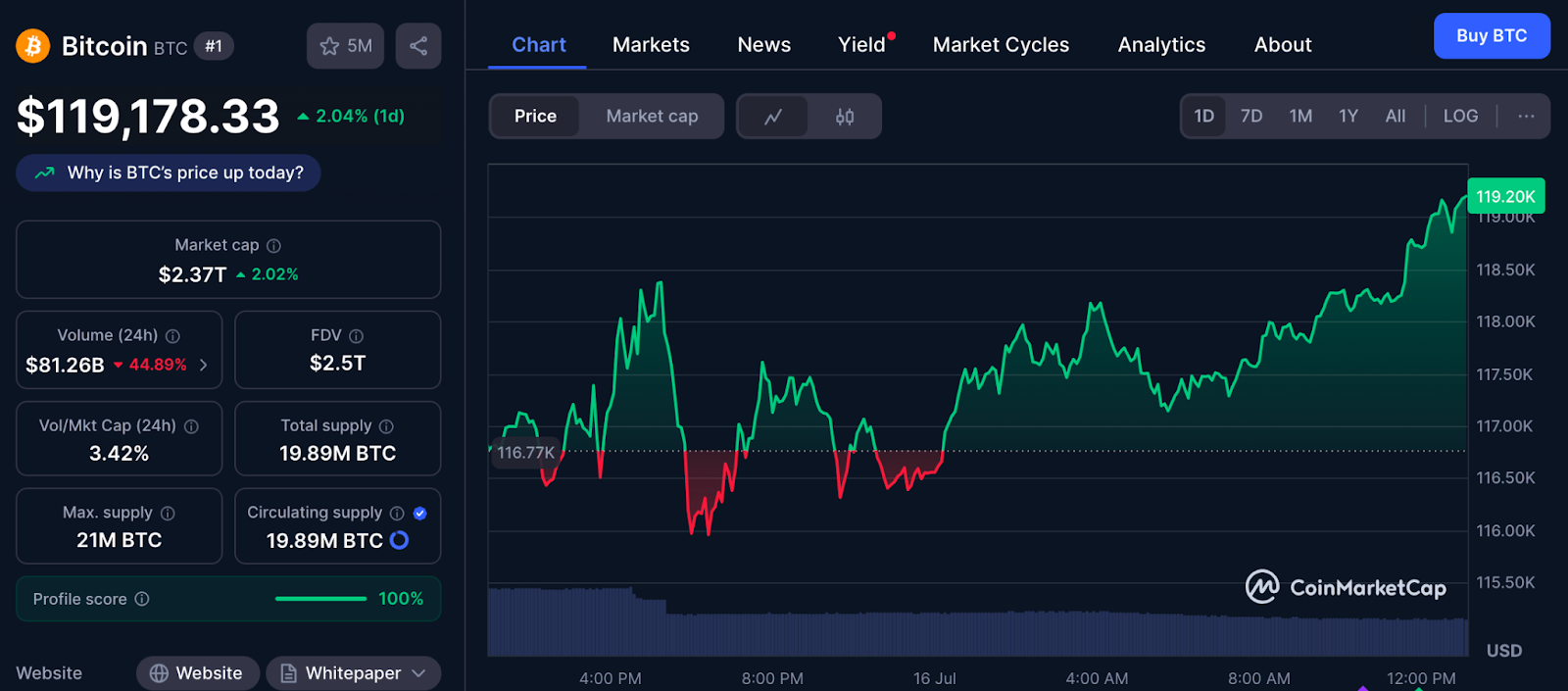Click the CoinMarketCap logo on chart
Viewport: 1568px width, 691px height.
pos(1346,587)
